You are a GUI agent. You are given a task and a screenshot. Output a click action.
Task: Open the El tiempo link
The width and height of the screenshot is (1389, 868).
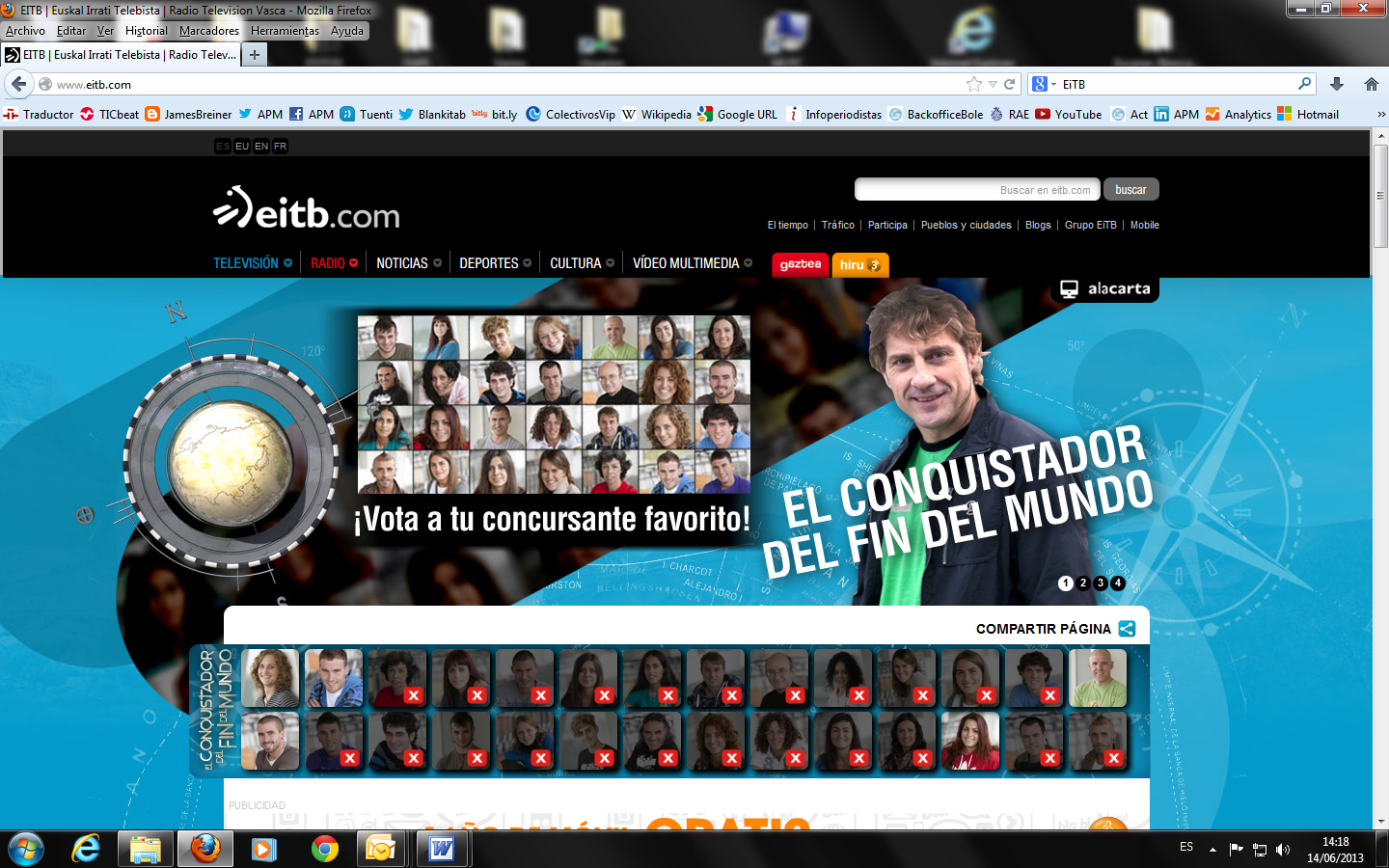tap(788, 225)
